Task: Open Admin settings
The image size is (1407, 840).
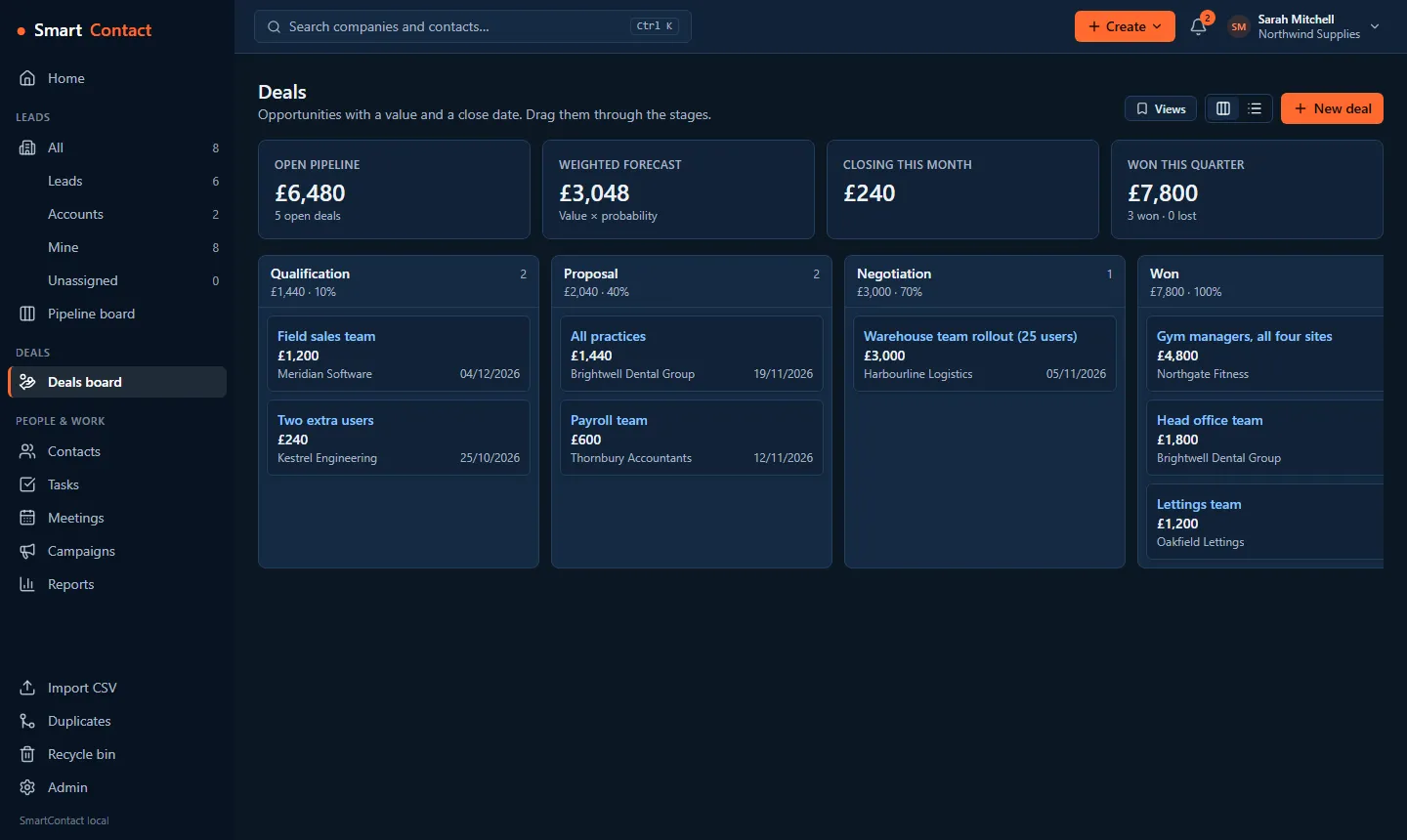Action: tap(117, 787)
